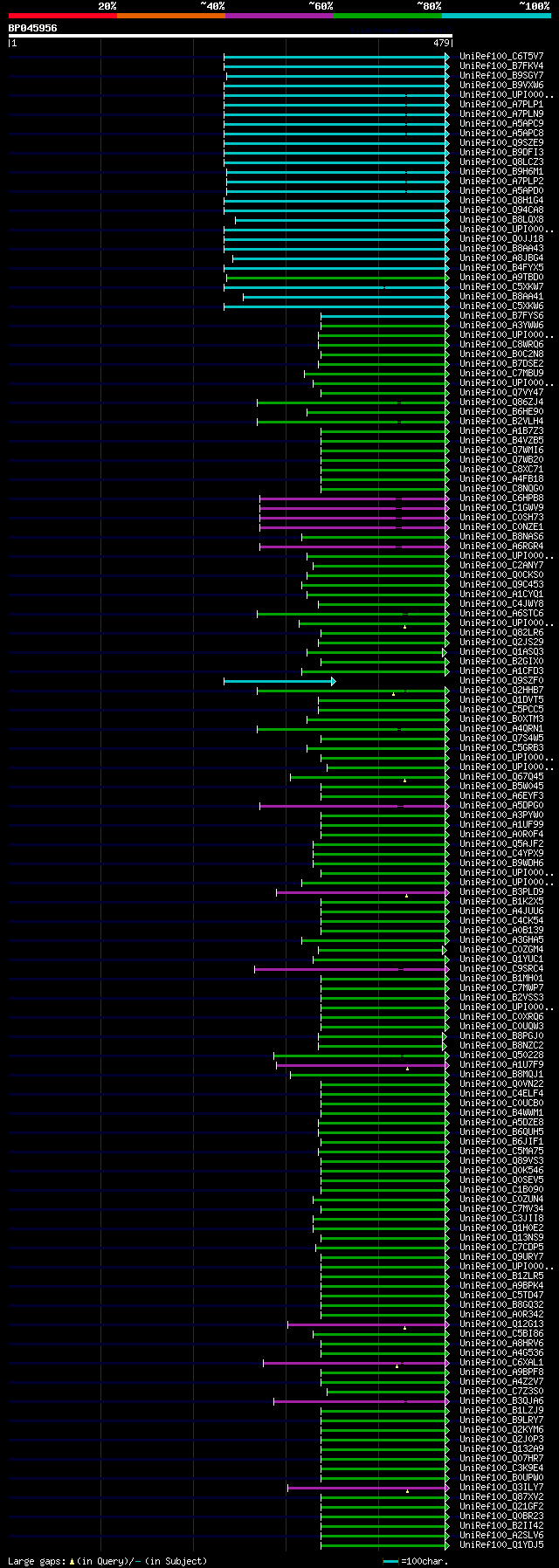
Task: Select the UniRef100_A4FB18 label
Action: click(501, 479)
